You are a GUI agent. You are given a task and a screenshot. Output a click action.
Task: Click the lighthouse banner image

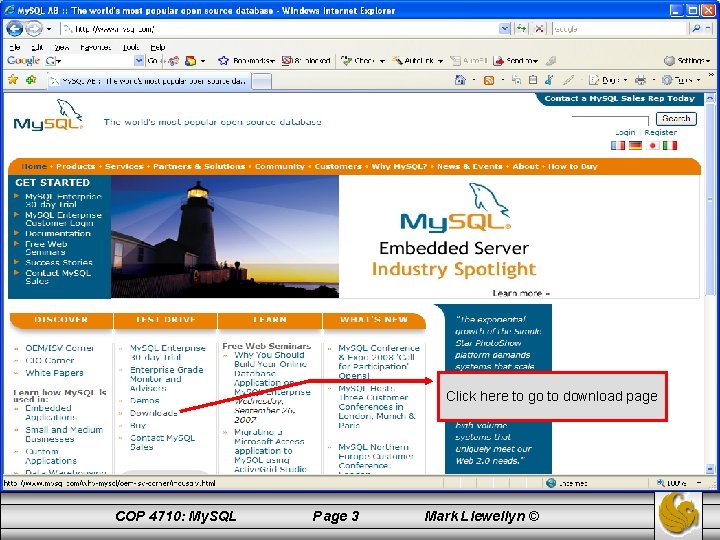(225, 237)
